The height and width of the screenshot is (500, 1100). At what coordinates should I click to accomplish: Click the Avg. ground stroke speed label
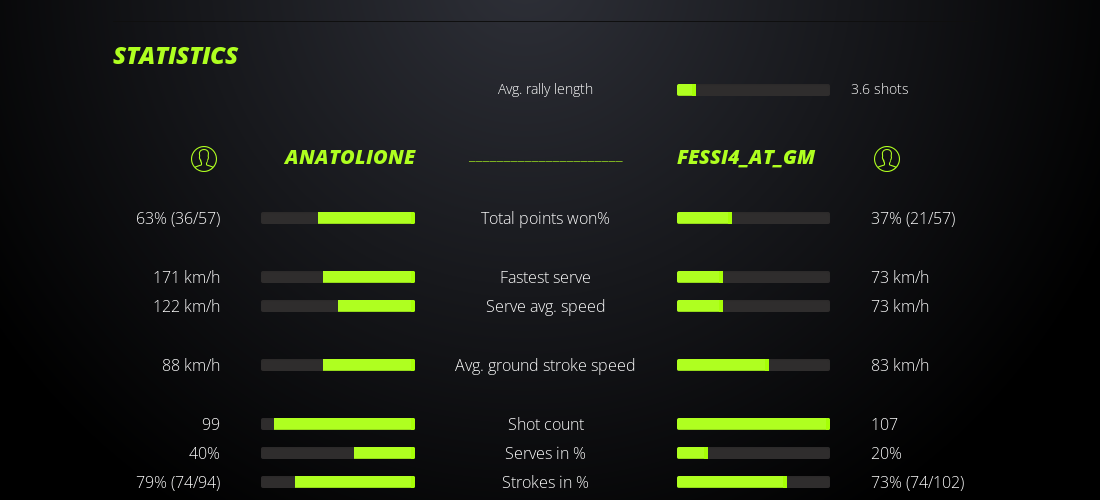[x=545, y=365]
